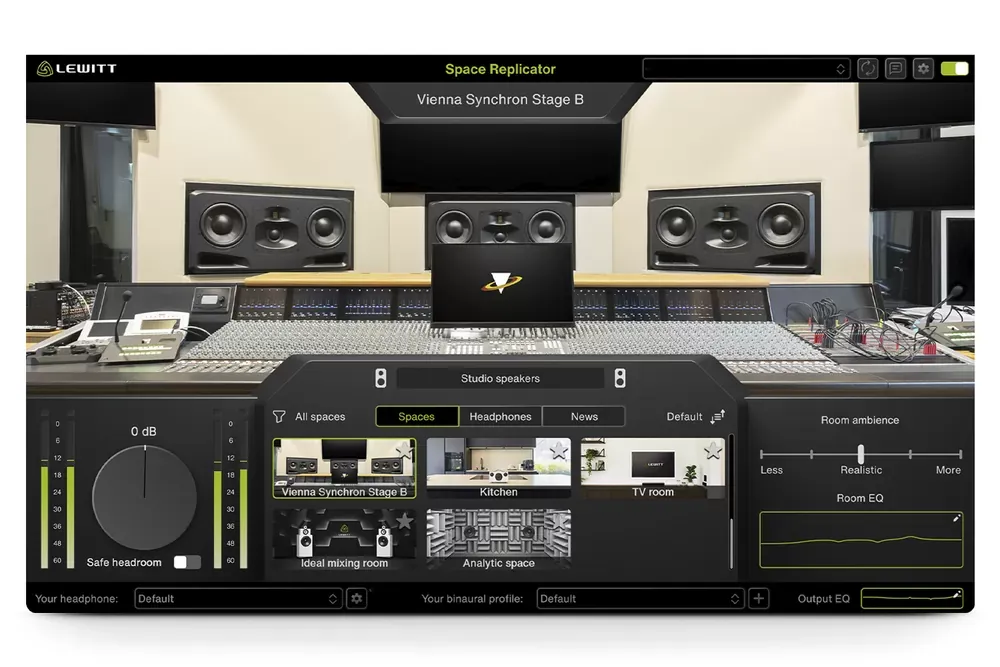Image resolution: width=1000 pixels, height=667 pixels.
Task: Click the Room ambience slider handle
Action: click(861, 454)
